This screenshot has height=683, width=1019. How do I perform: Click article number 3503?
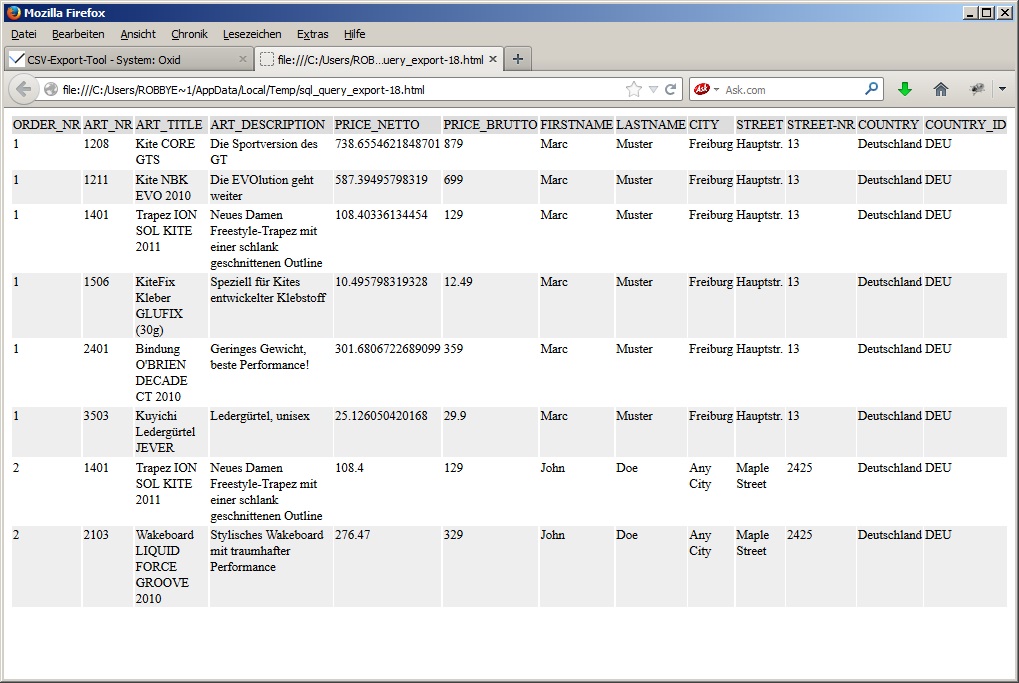[96, 415]
